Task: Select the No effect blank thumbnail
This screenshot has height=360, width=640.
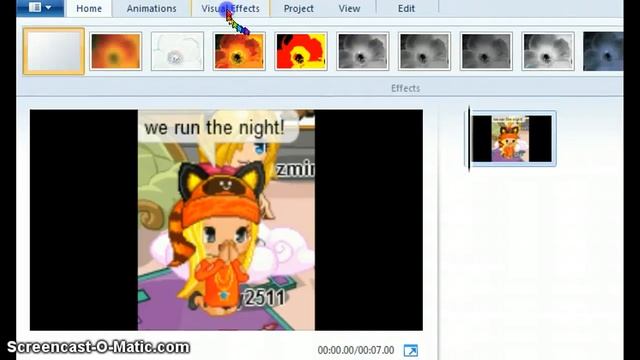Action: pyautogui.click(x=54, y=51)
